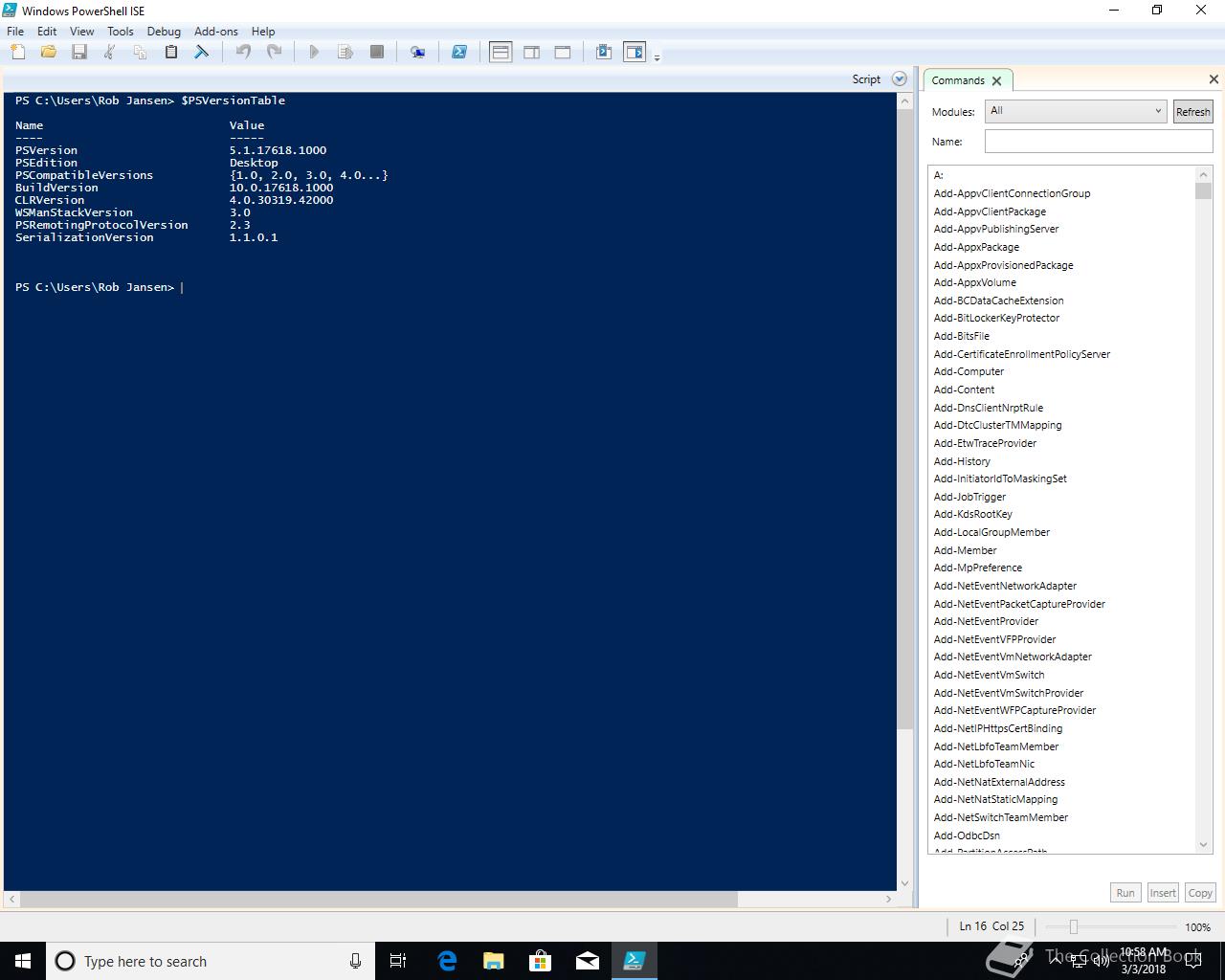
Task: Click the command list scroll down arrow
Action: point(1204,845)
